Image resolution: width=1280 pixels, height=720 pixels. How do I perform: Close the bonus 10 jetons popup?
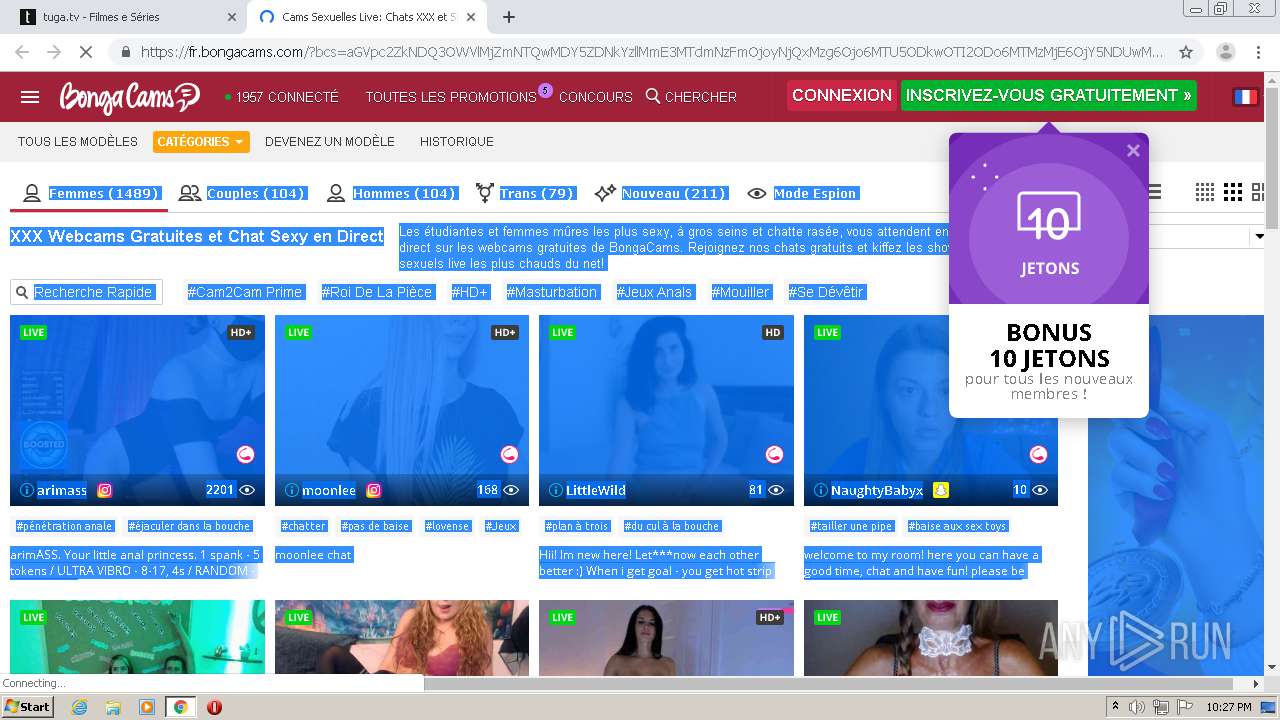1133,150
